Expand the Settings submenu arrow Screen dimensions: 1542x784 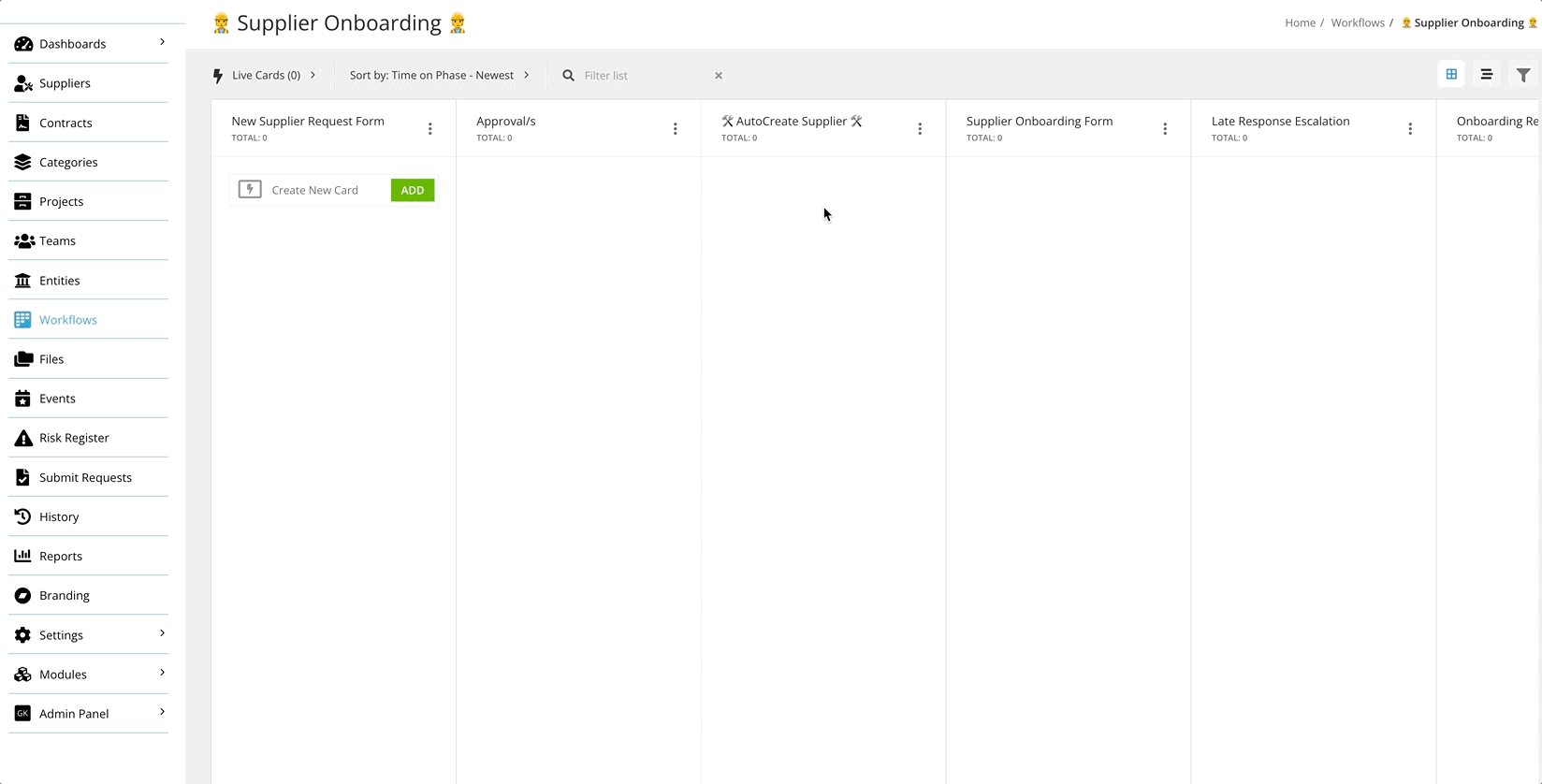click(162, 633)
